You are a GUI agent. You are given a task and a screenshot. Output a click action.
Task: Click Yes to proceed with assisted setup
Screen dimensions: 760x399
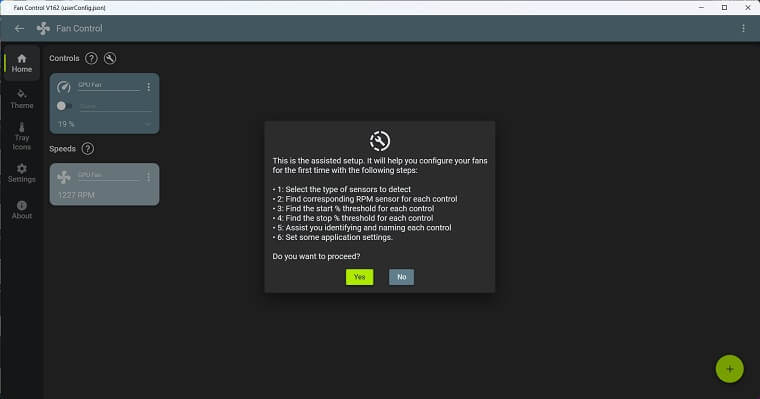pos(359,277)
